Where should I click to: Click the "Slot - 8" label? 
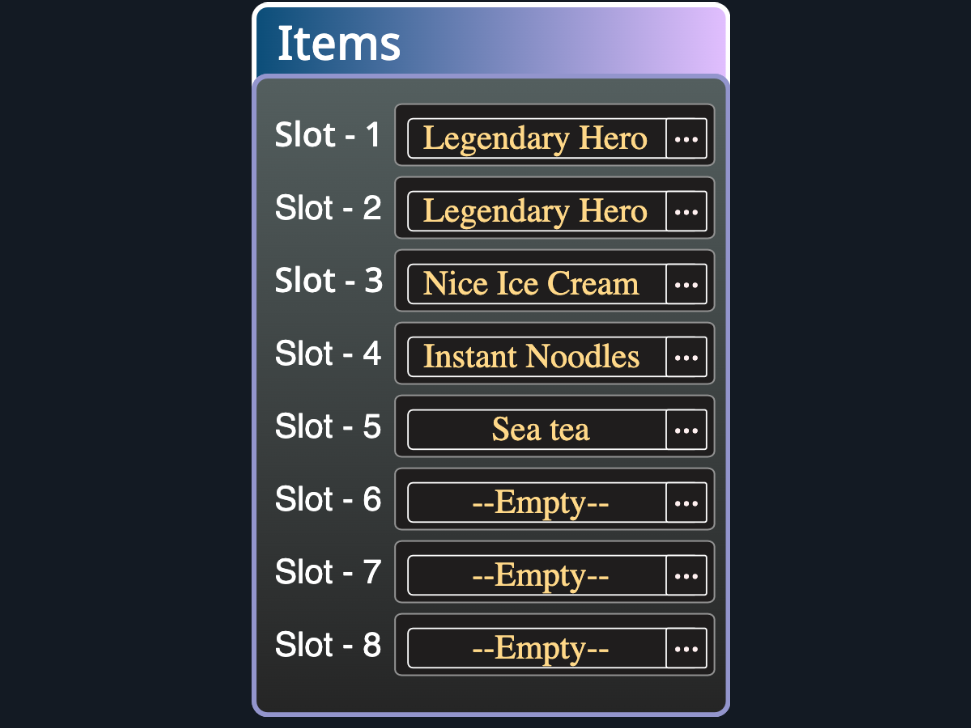click(328, 645)
